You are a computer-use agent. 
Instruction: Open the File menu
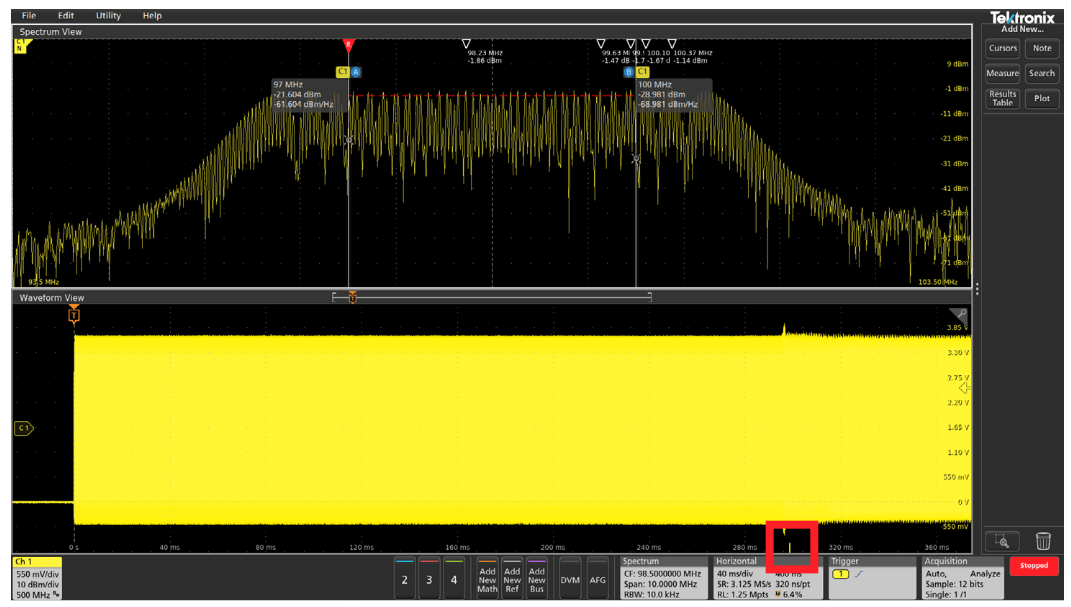[x=29, y=16]
